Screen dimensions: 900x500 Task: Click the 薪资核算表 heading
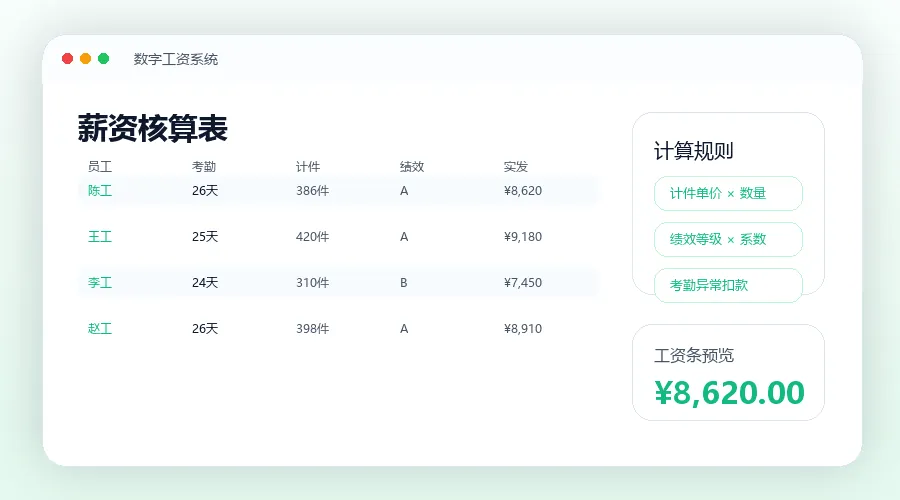153,128
